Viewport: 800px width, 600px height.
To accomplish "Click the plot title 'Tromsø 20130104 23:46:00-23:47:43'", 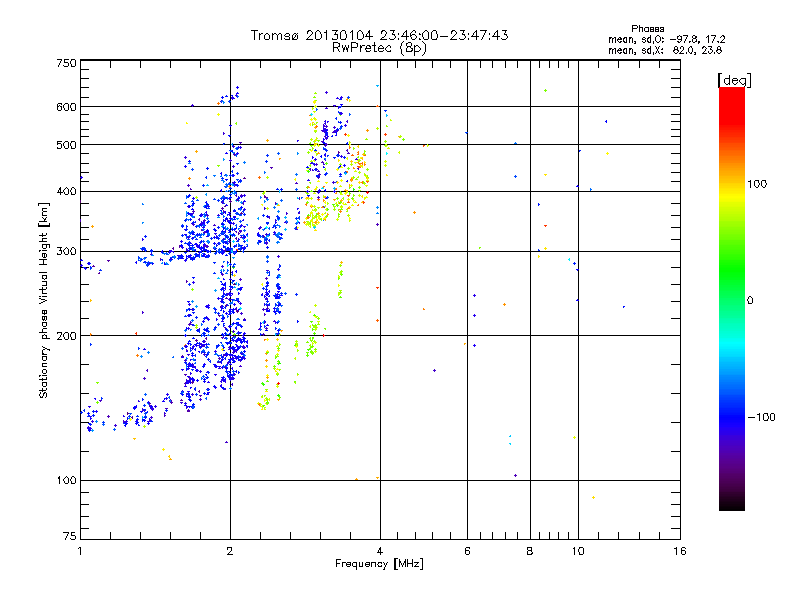I will coord(379,35).
